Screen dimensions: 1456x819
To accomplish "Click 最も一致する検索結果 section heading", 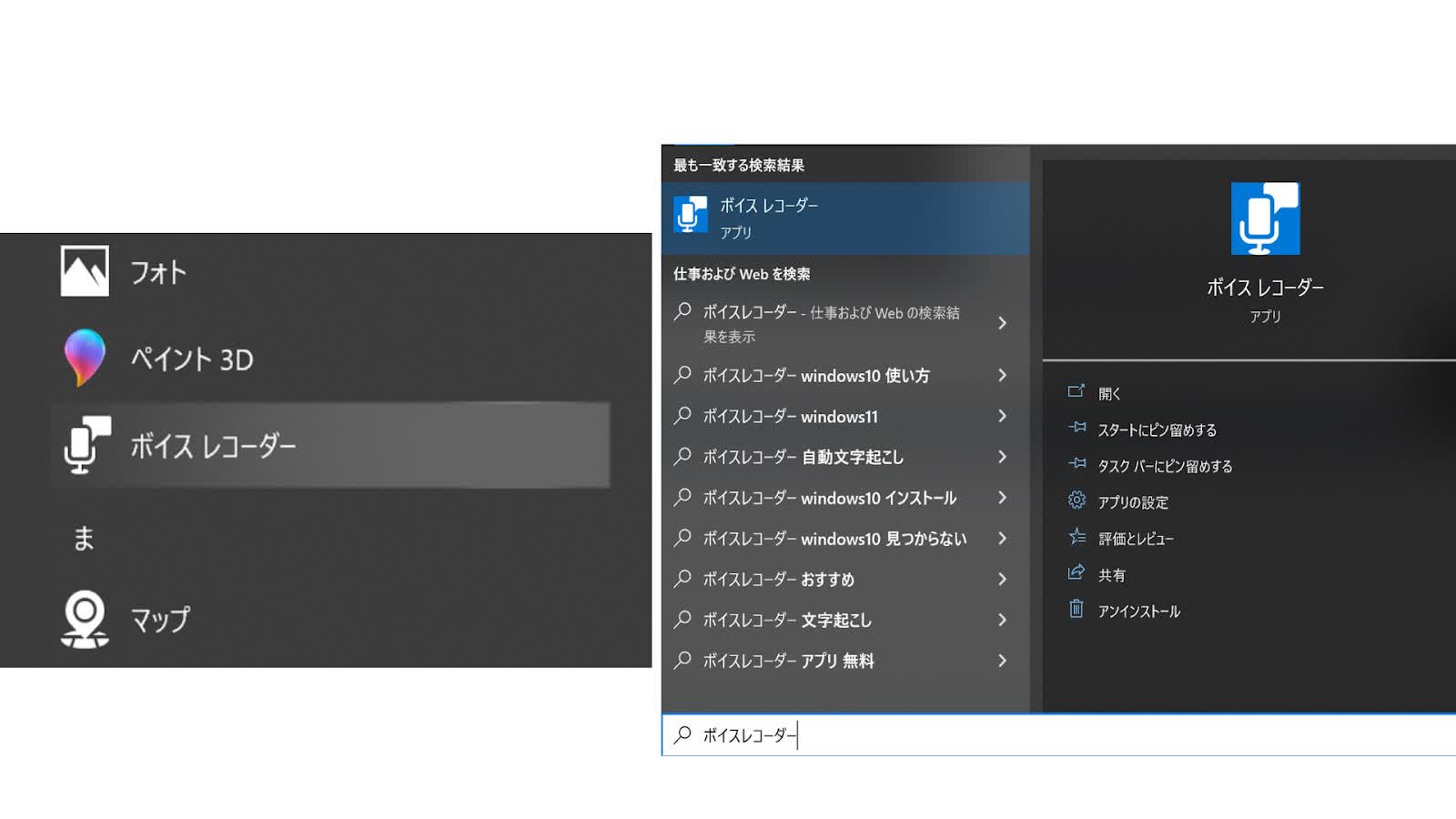I will (x=739, y=166).
